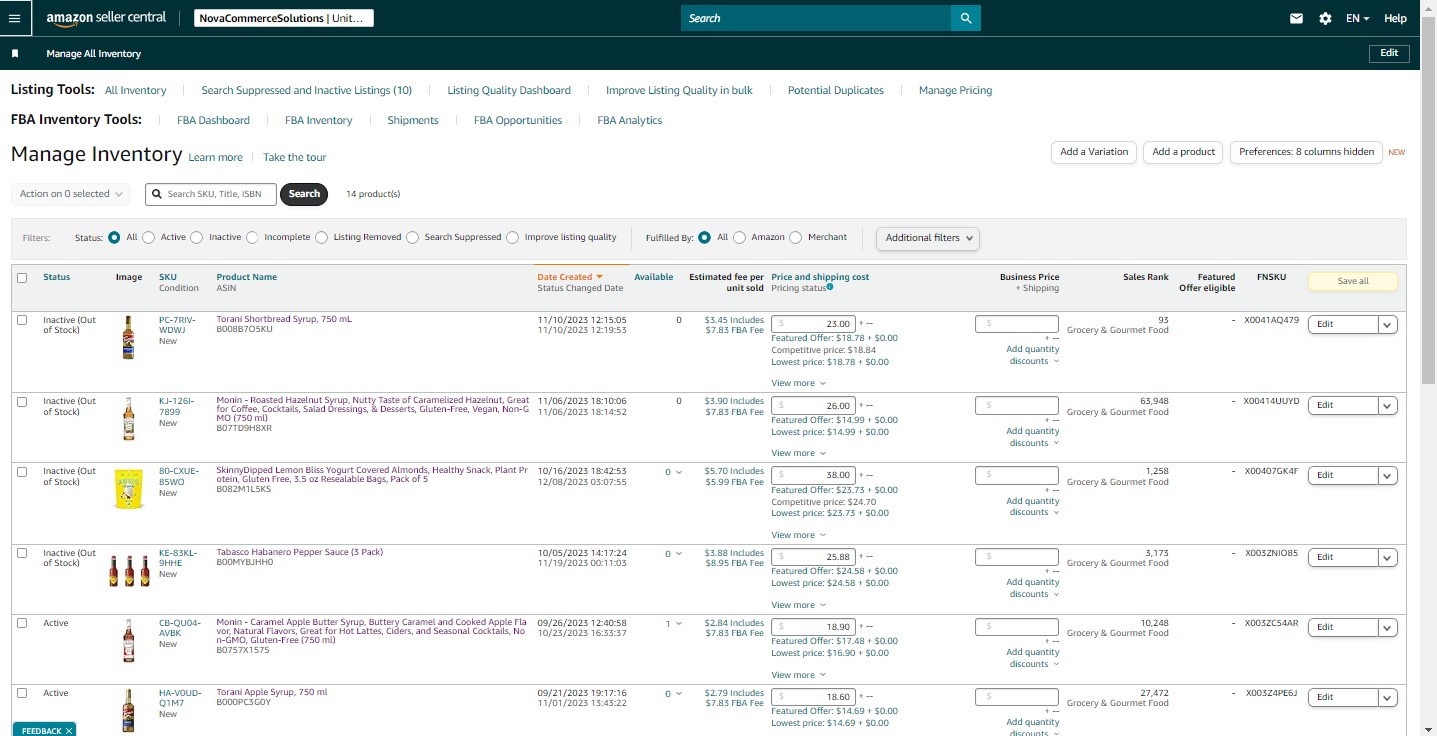Open Manage Pricing link
Viewport: 1437px width, 736px height.
pyautogui.click(x=956, y=90)
